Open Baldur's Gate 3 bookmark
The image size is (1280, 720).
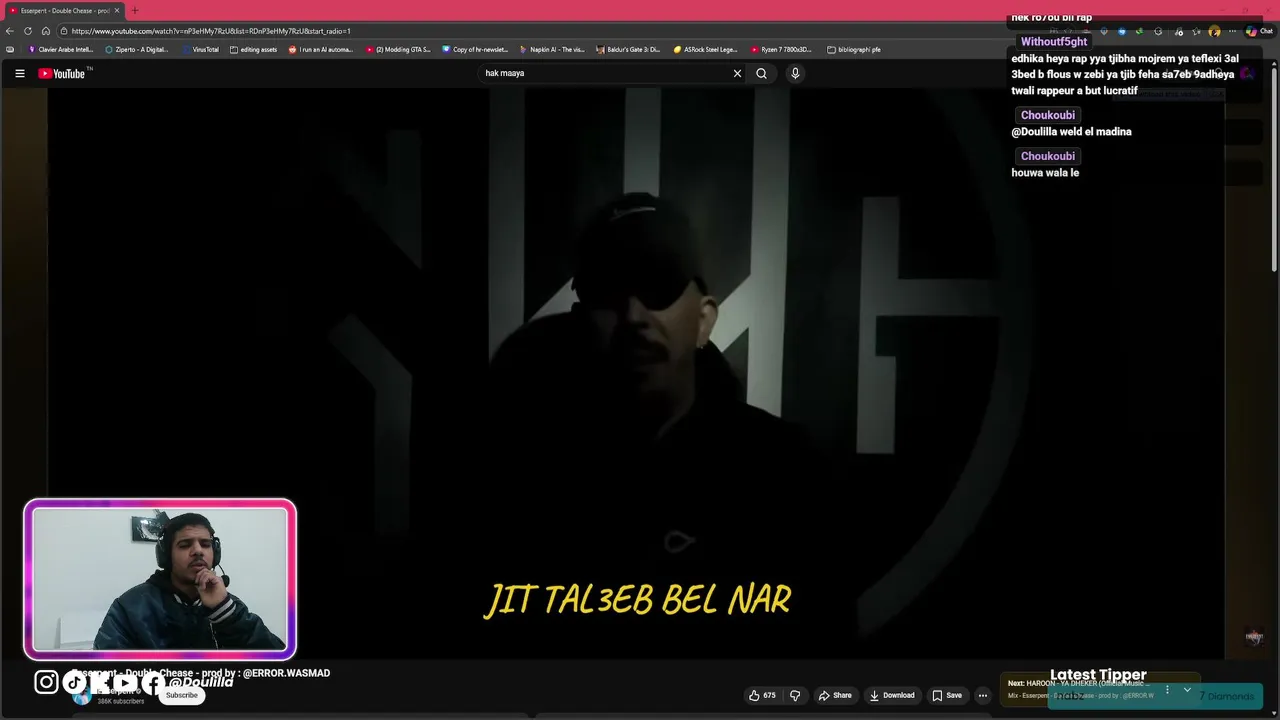pyautogui.click(x=629, y=49)
